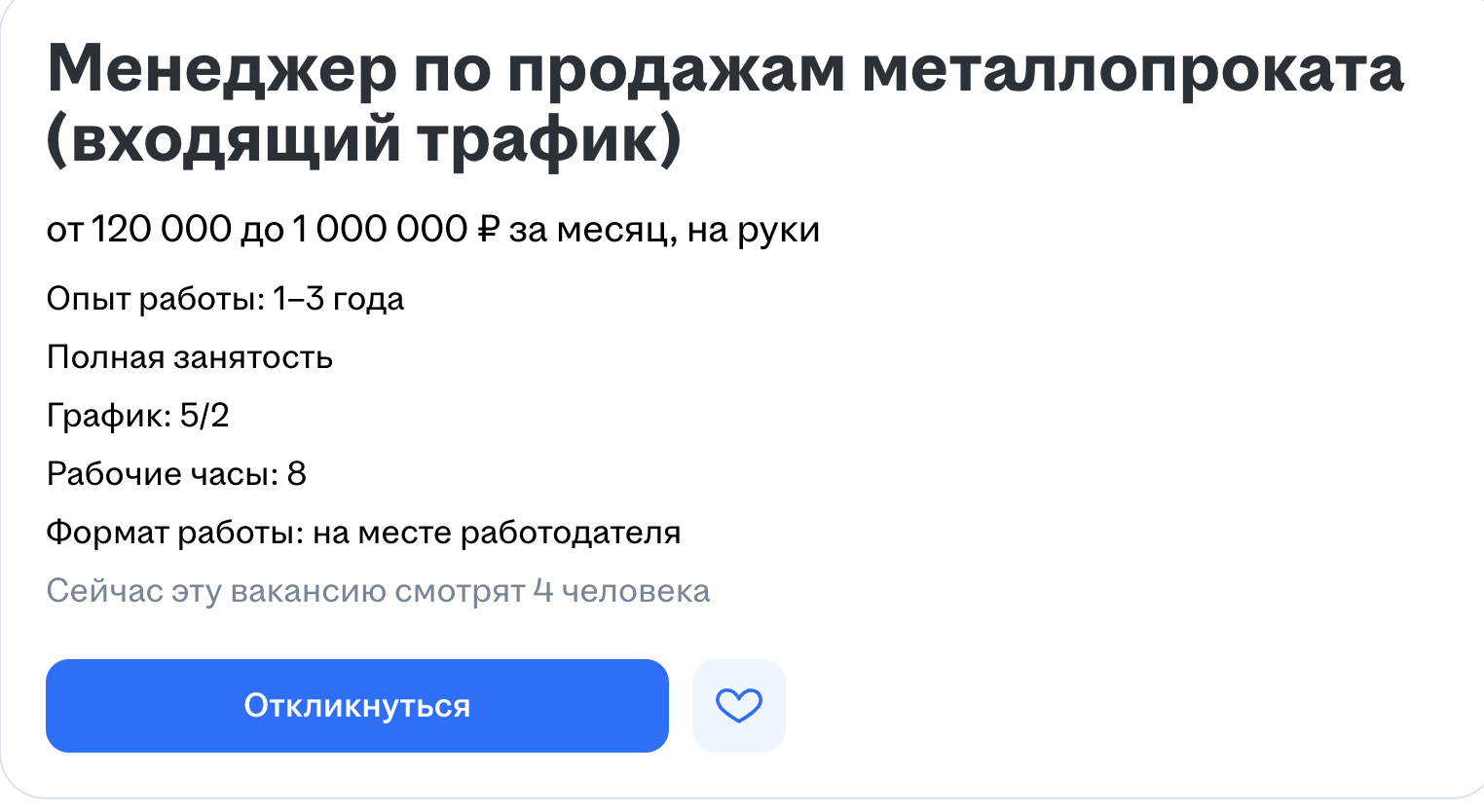Click the Откликнуться button
The height and width of the screenshot is (812, 1484).
(x=356, y=705)
